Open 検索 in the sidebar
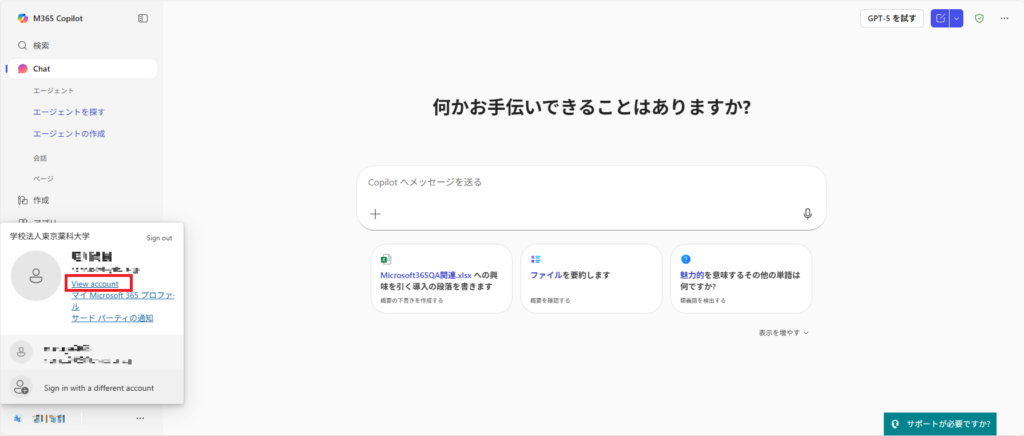Viewport: 1024px width, 436px height. 41,46
